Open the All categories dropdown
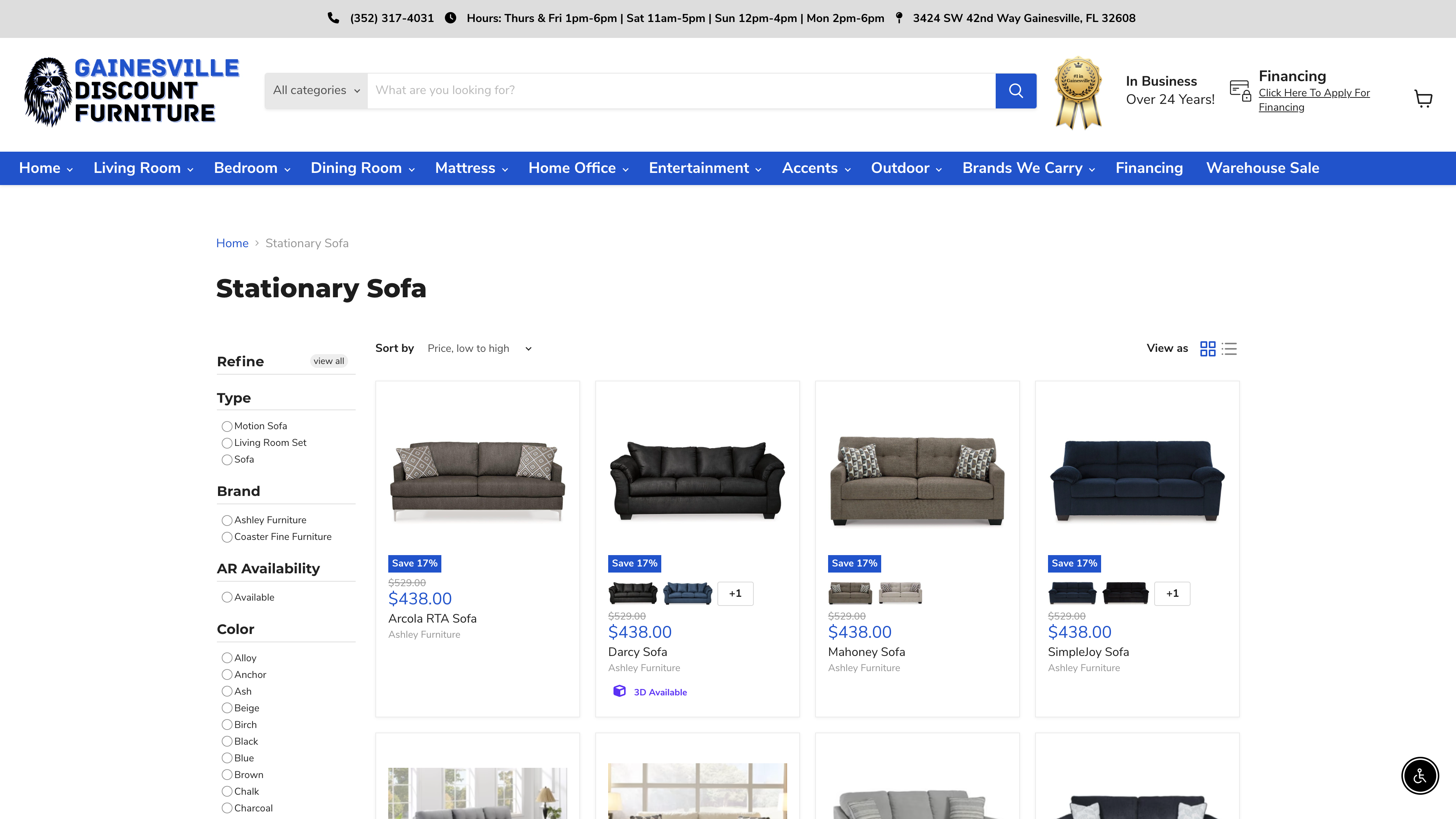The image size is (1456, 819). coord(315,91)
